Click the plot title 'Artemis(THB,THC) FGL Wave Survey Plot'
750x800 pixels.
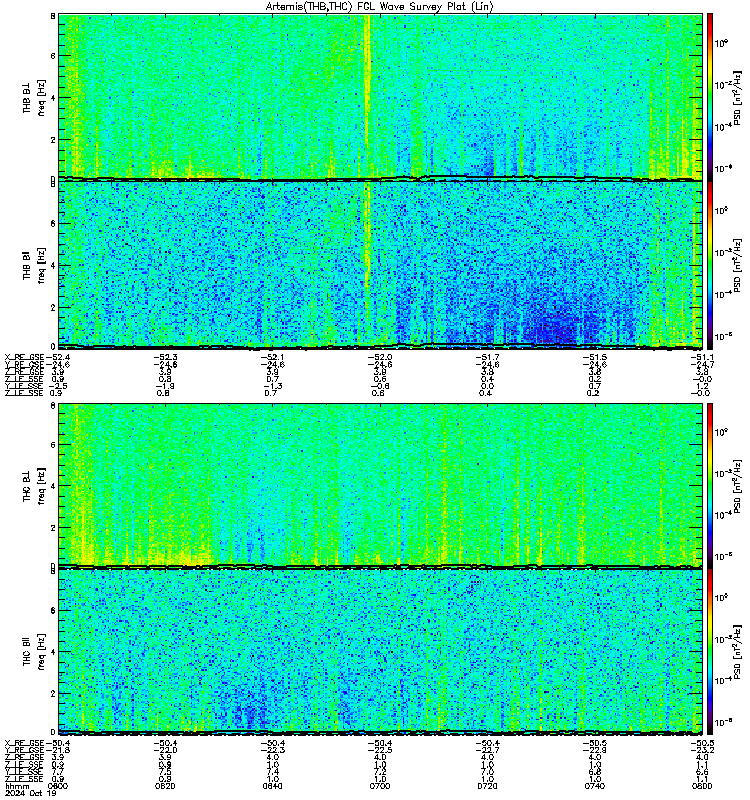[365, 7]
